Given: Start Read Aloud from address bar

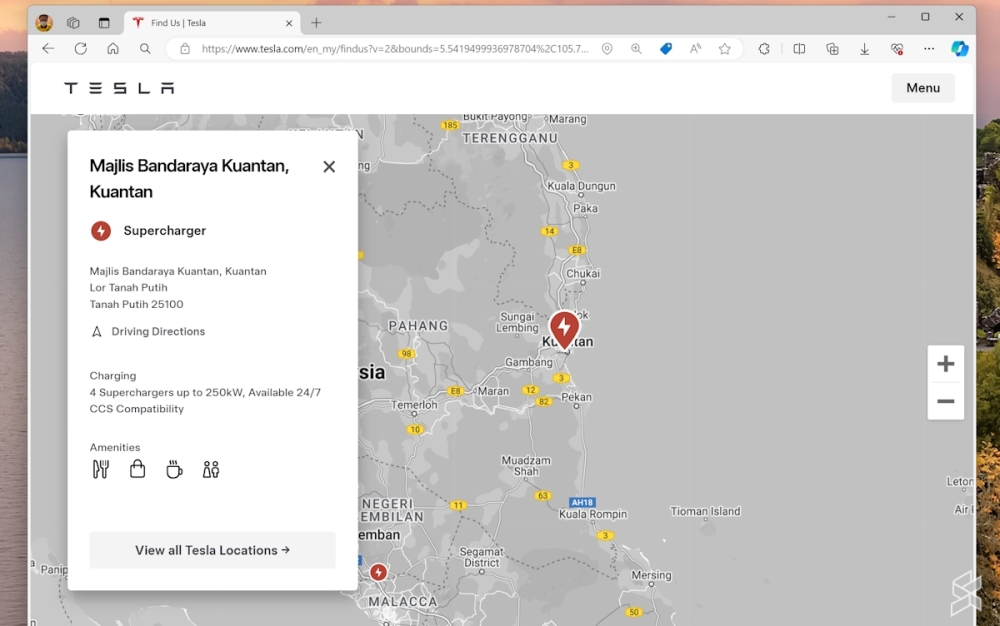Looking at the screenshot, I should point(695,48).
